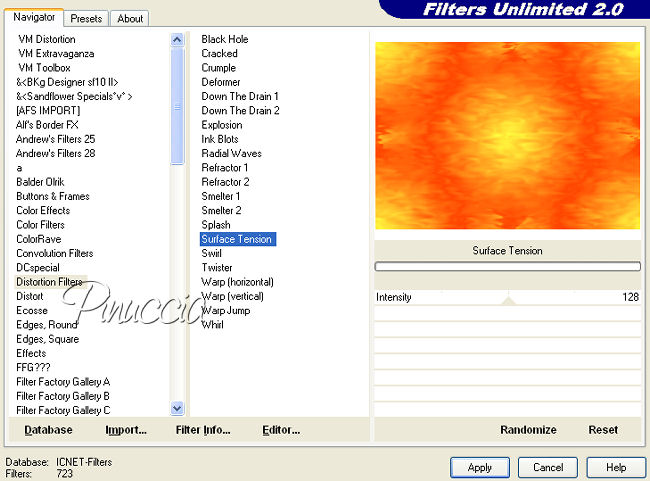Click the category list scrollbar thumb
The width and height of the screenshot is (650, 481).
177,106
